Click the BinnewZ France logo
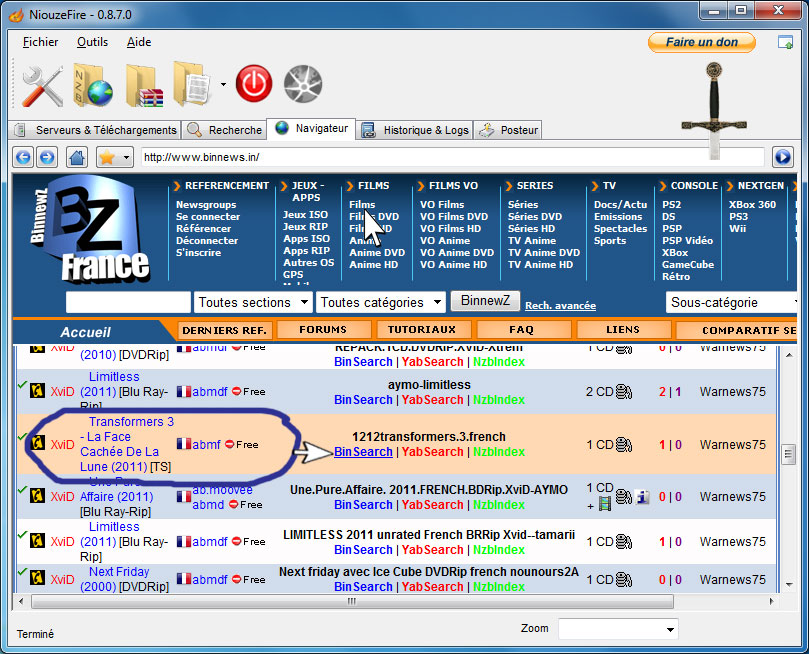The width and height of the screenshot is (809, 654). 90,229
